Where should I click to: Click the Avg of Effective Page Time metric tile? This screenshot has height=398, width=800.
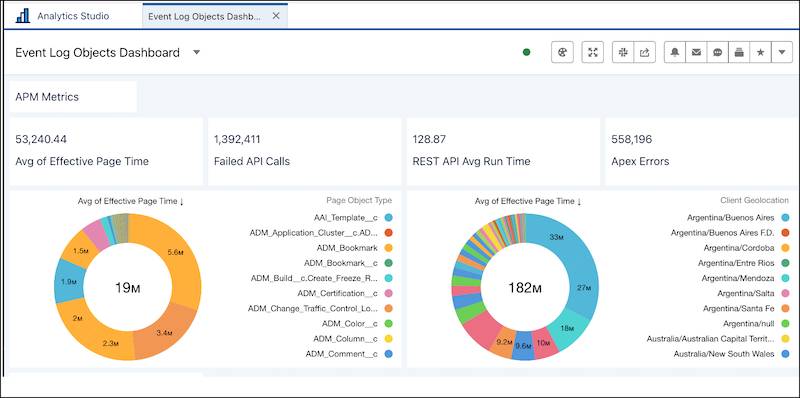click(x=106, y=152)
